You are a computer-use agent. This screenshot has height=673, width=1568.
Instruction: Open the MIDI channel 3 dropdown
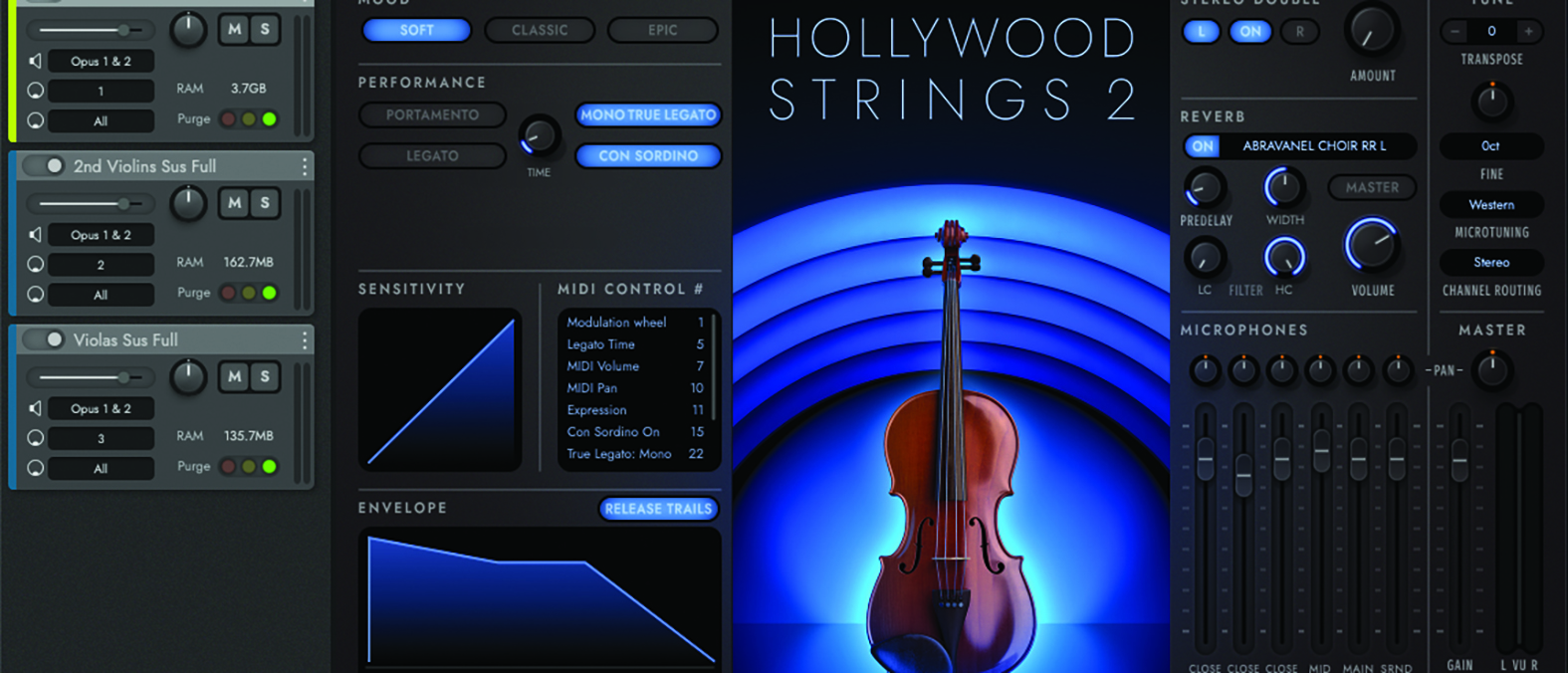click(101, 438)
